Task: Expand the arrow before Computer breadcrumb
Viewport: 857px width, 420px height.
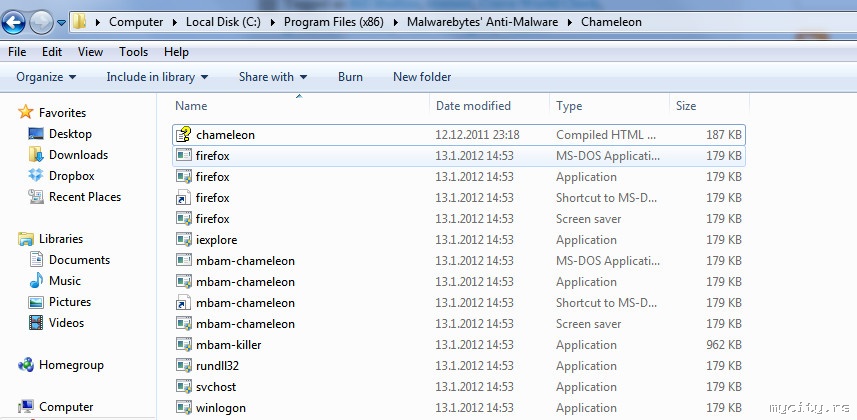Action: coord(98,22)
